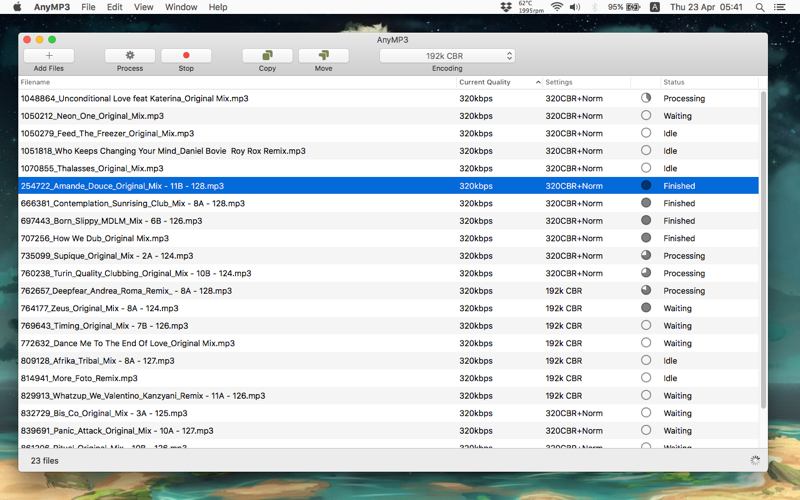Click the battery 95% indicator
This screenshot has width=800, height=500.
point(624,7)
